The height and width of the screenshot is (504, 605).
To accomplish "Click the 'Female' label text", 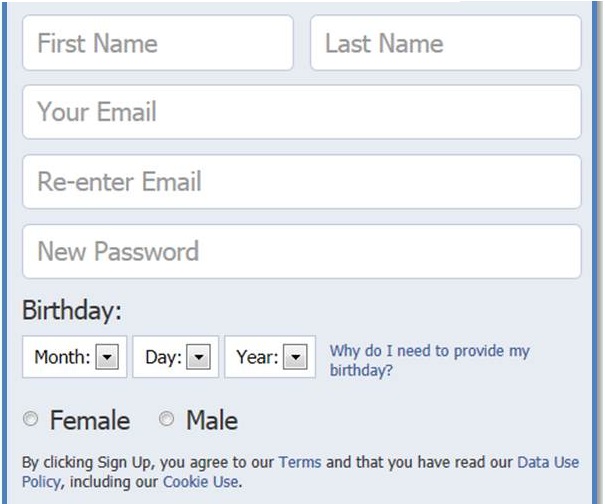I will tap(90, 421).
